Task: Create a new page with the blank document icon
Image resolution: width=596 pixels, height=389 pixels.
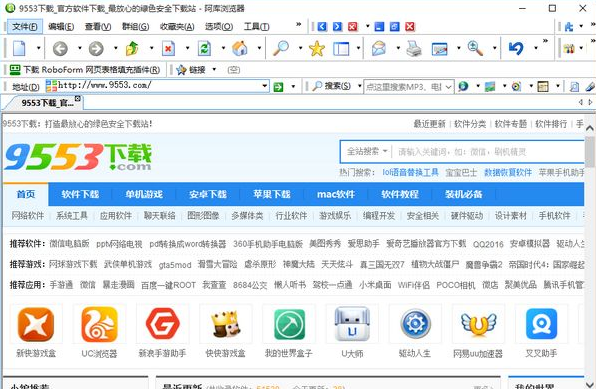Action: (x=19, y=48)
